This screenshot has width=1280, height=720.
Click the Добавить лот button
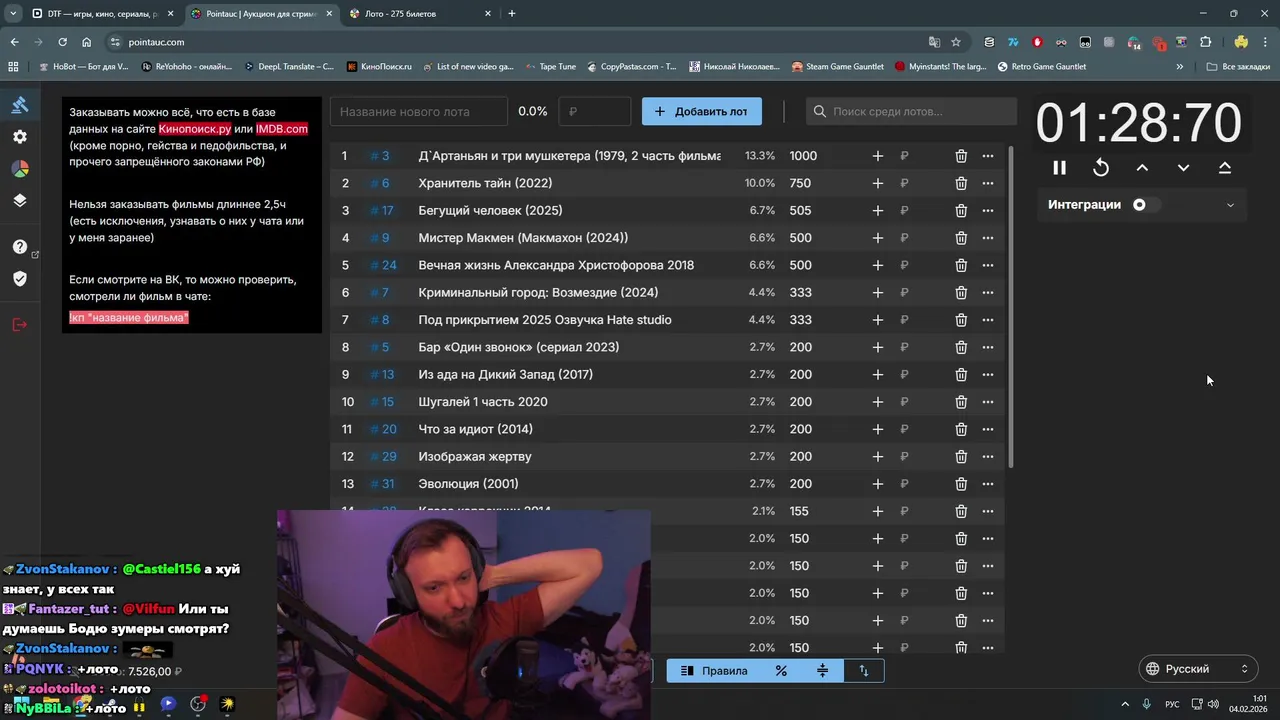[x=702, y=111]
